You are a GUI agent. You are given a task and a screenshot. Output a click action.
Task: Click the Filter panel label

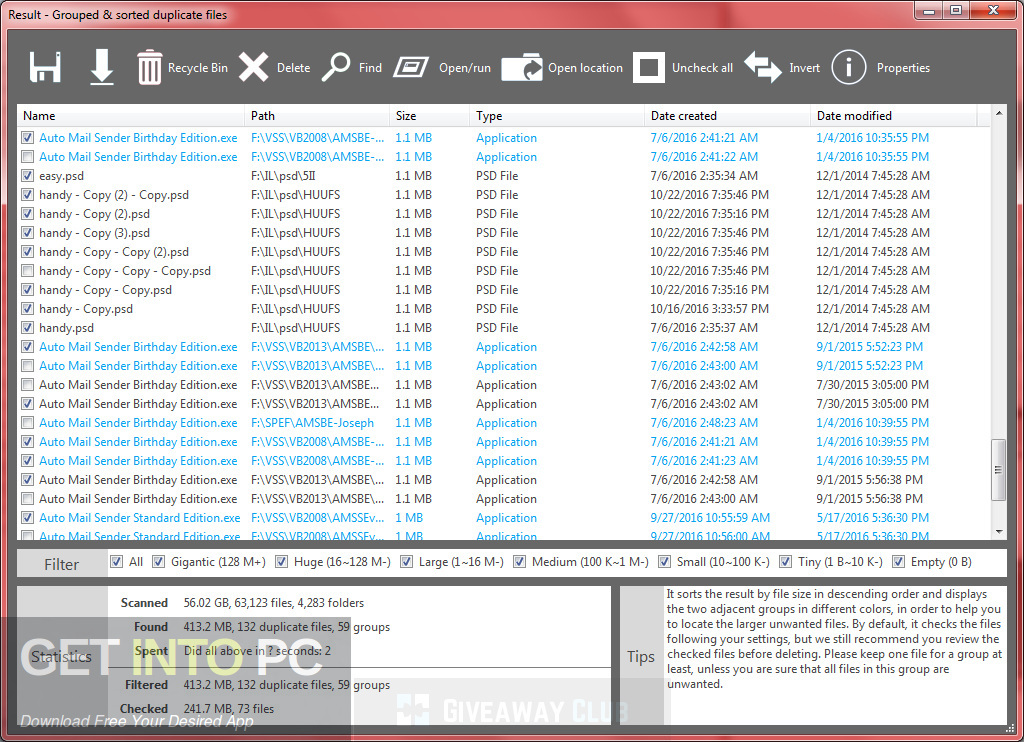pos(61,564)
